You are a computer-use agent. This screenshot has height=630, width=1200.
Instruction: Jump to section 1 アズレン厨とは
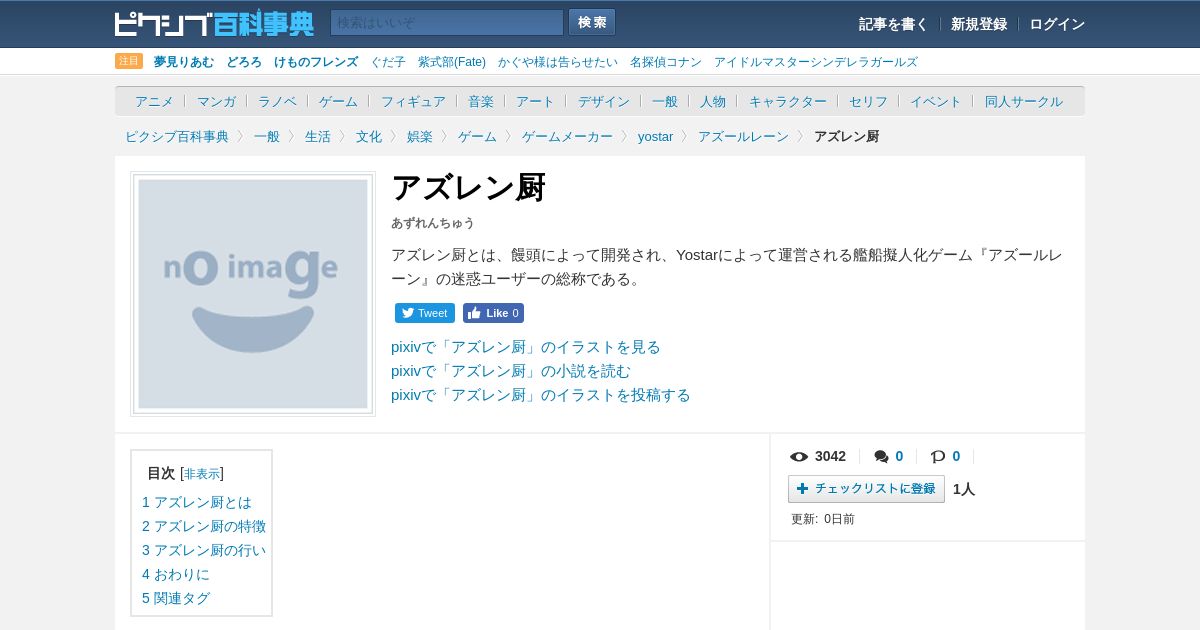pos(197,502)
